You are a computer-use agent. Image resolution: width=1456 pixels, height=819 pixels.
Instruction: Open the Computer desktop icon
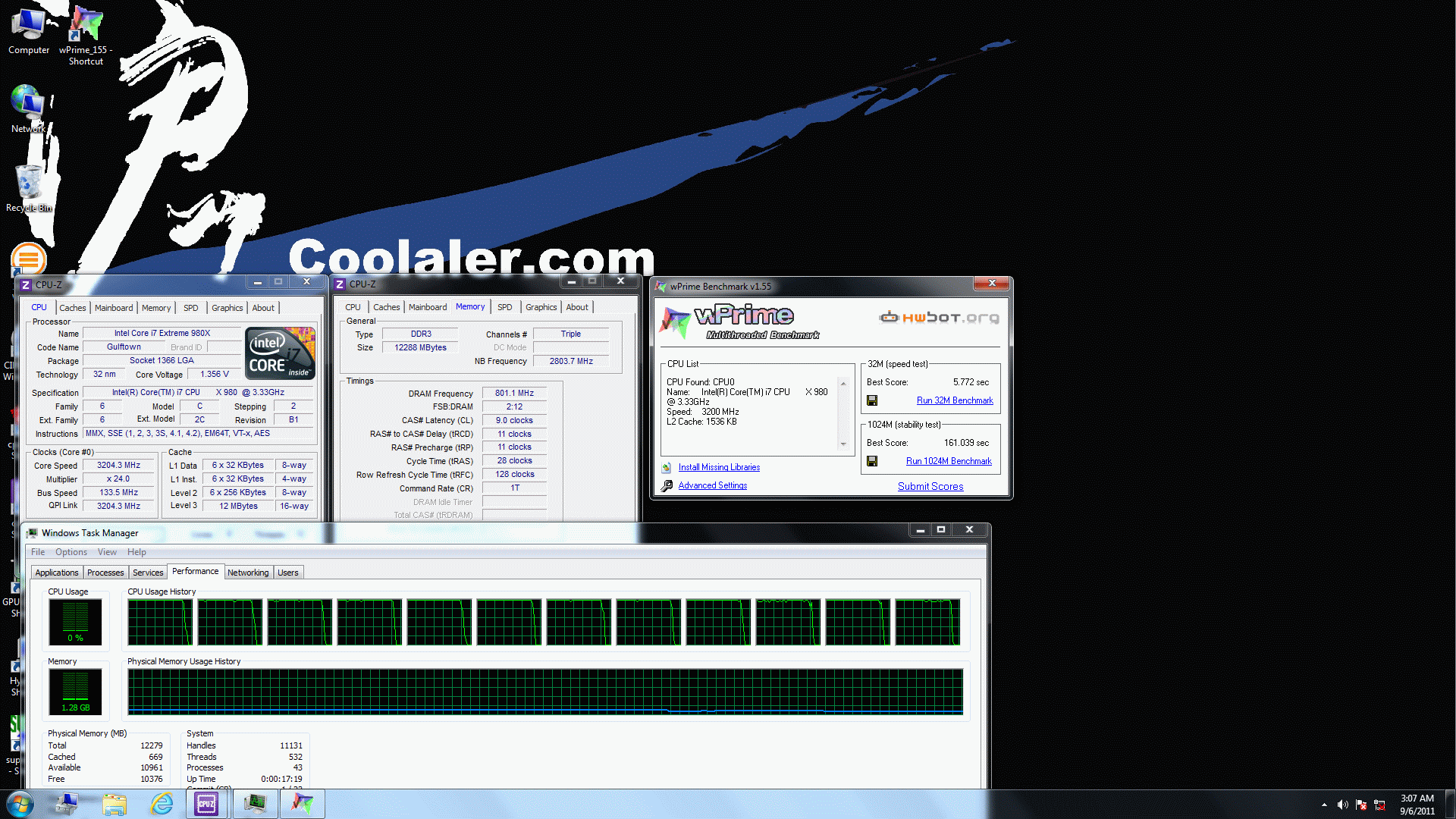pos(29,30)
